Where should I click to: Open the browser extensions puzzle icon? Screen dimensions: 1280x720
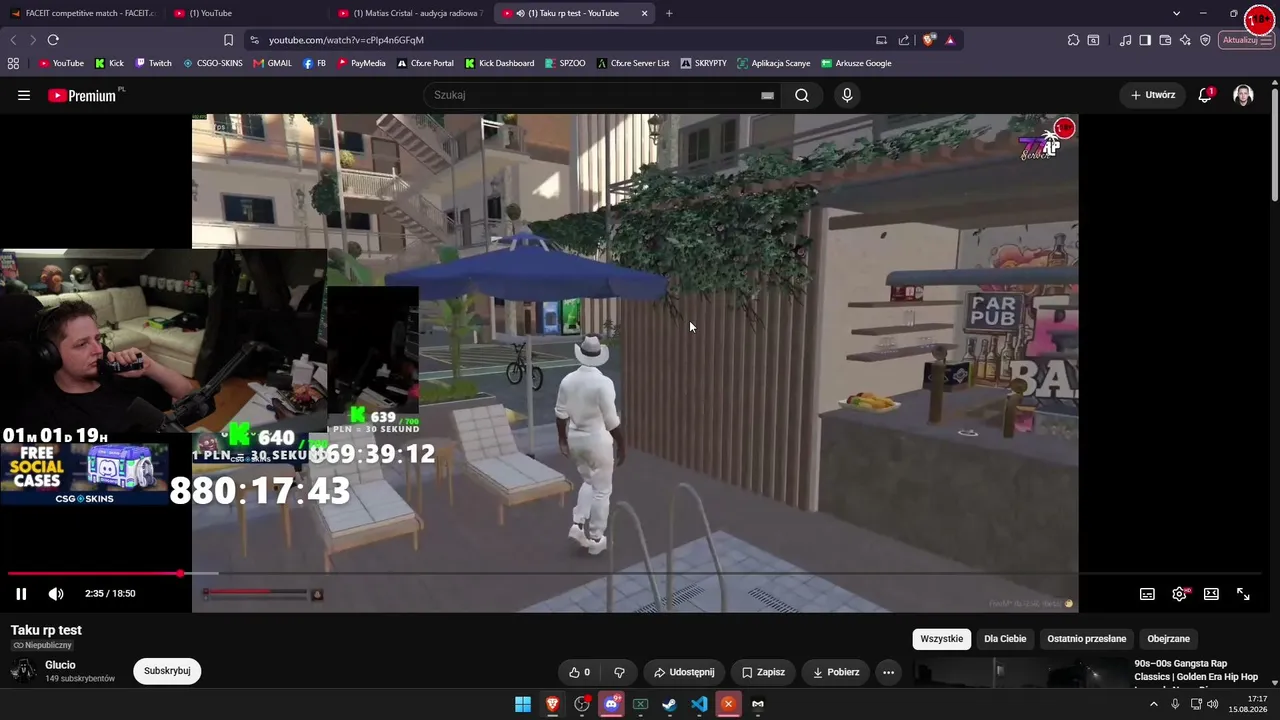coord(1073,40)
